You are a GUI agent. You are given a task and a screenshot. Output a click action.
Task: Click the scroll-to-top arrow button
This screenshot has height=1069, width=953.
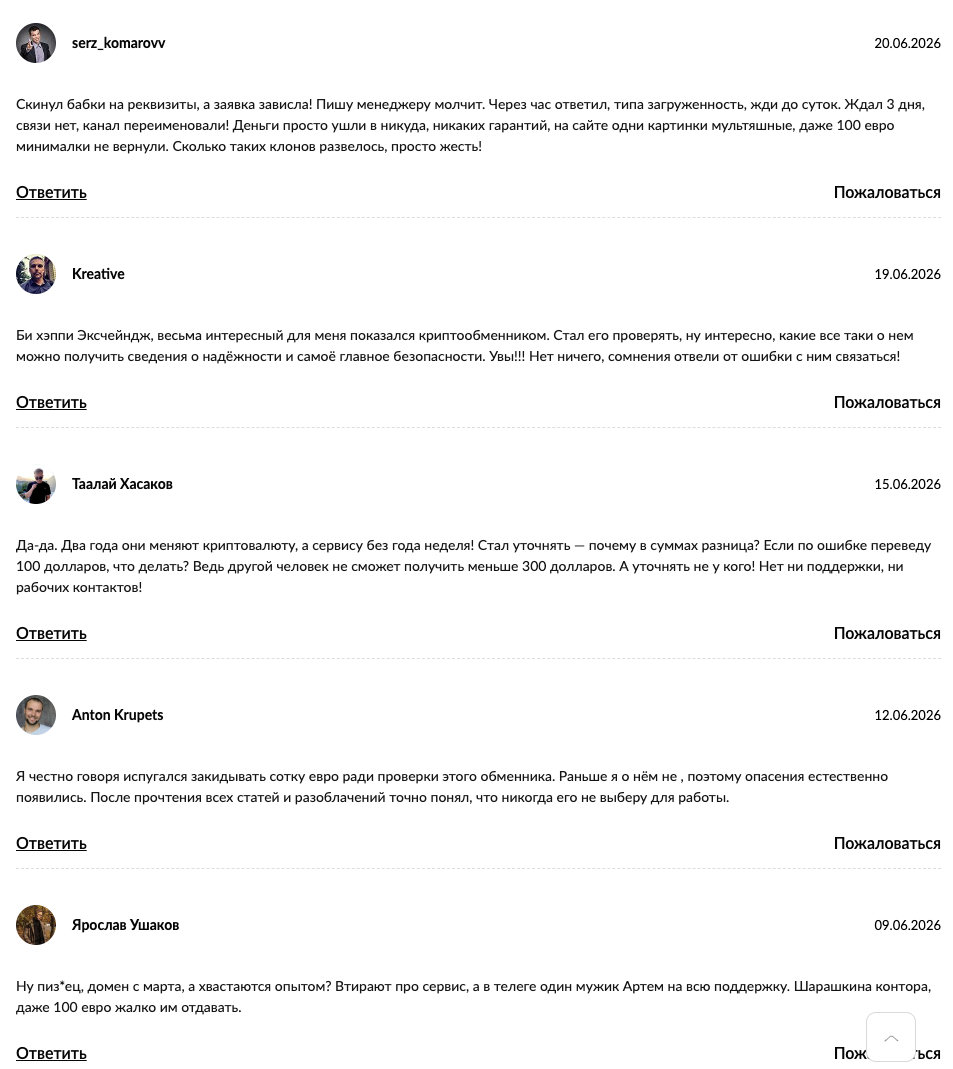coord(890,1037)
